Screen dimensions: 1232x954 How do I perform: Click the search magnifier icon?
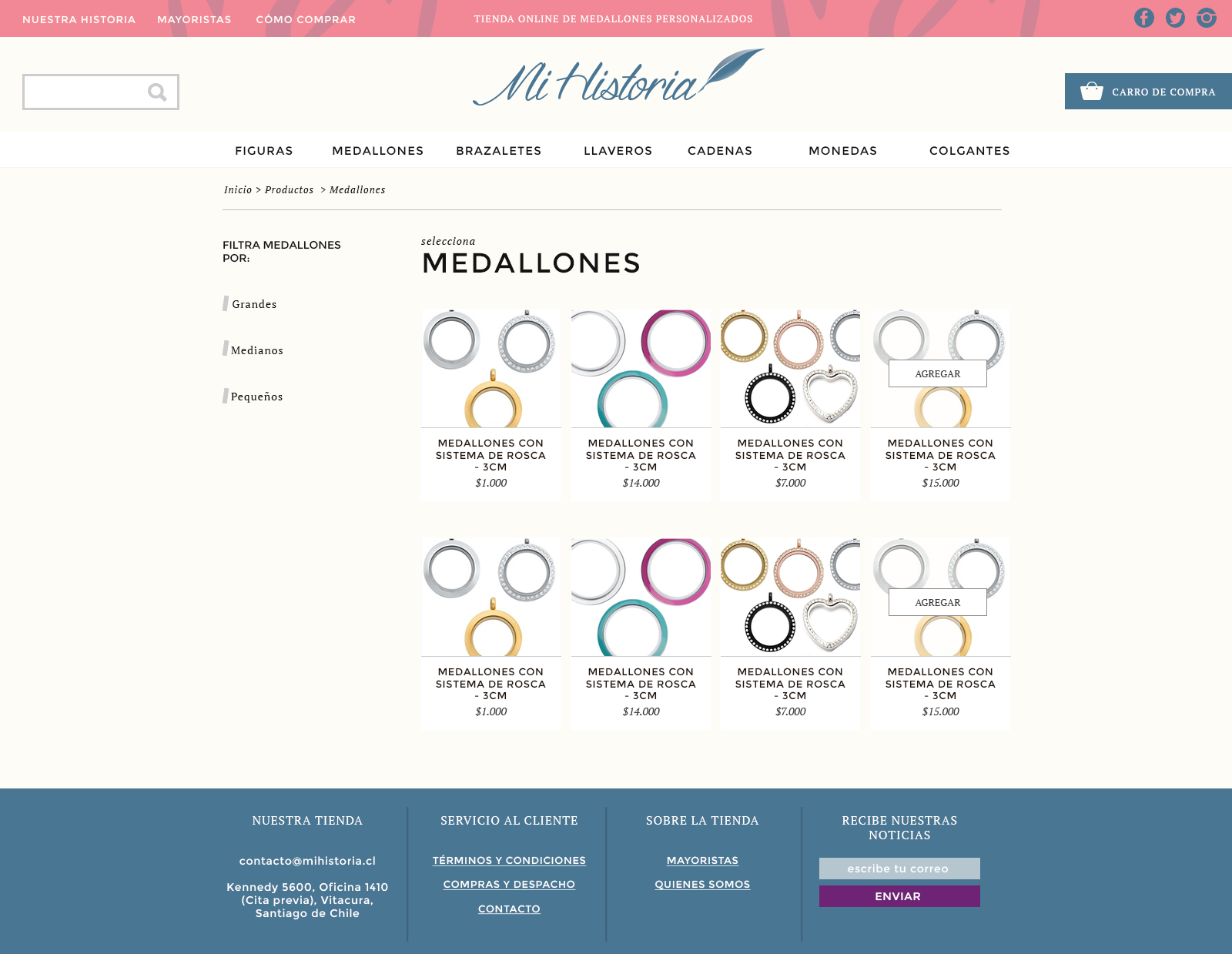(157, 92)
